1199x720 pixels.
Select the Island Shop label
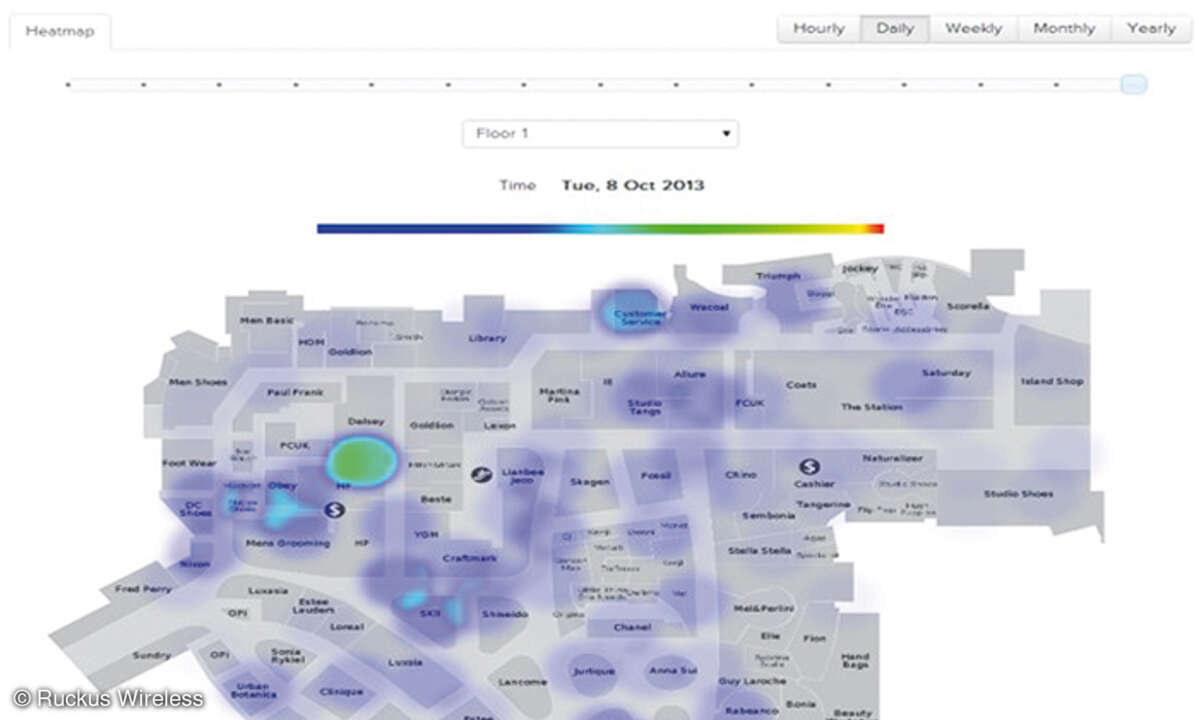1051,381
